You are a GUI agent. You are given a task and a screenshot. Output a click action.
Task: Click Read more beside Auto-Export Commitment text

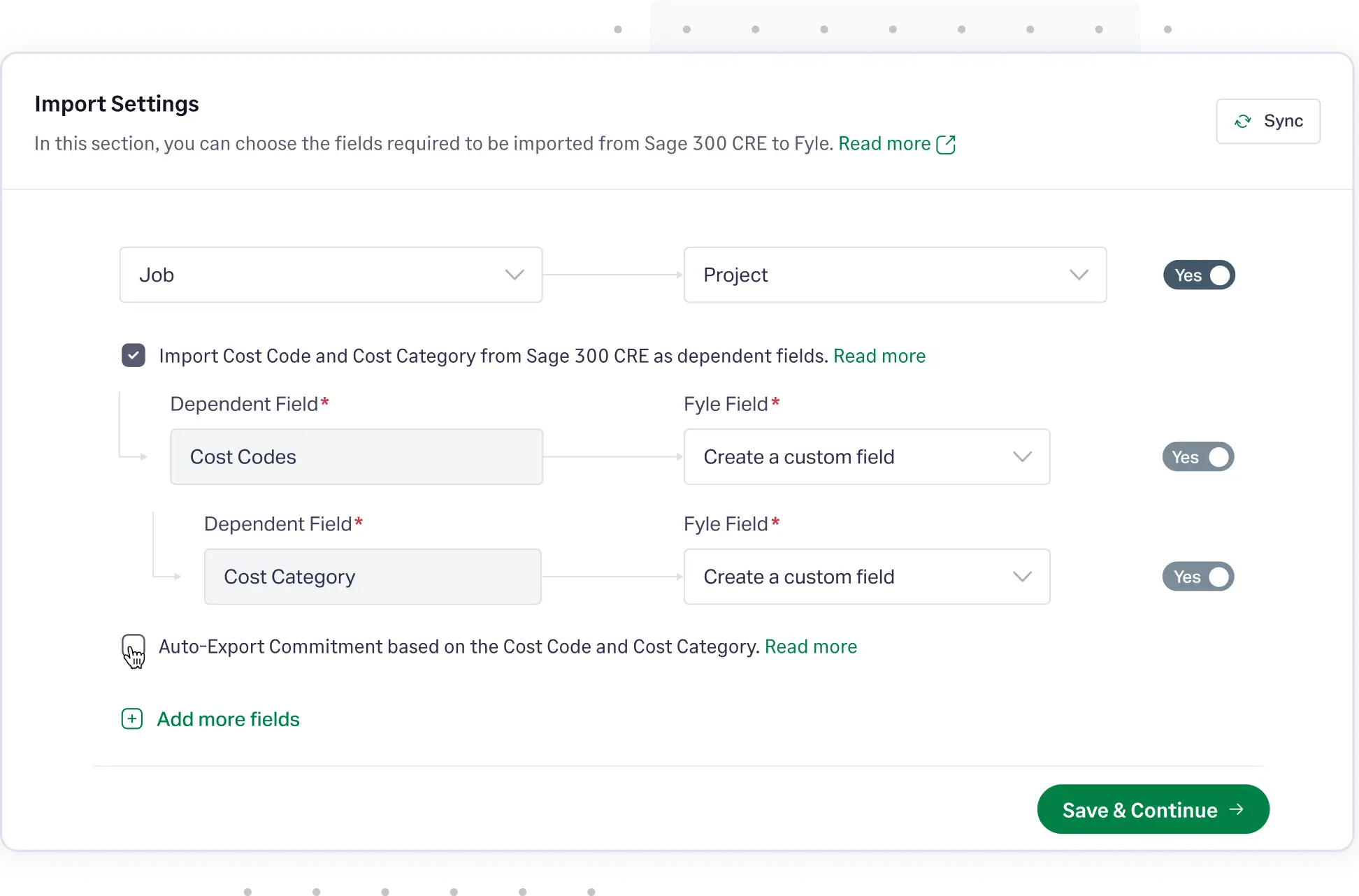tap(811, 646)
